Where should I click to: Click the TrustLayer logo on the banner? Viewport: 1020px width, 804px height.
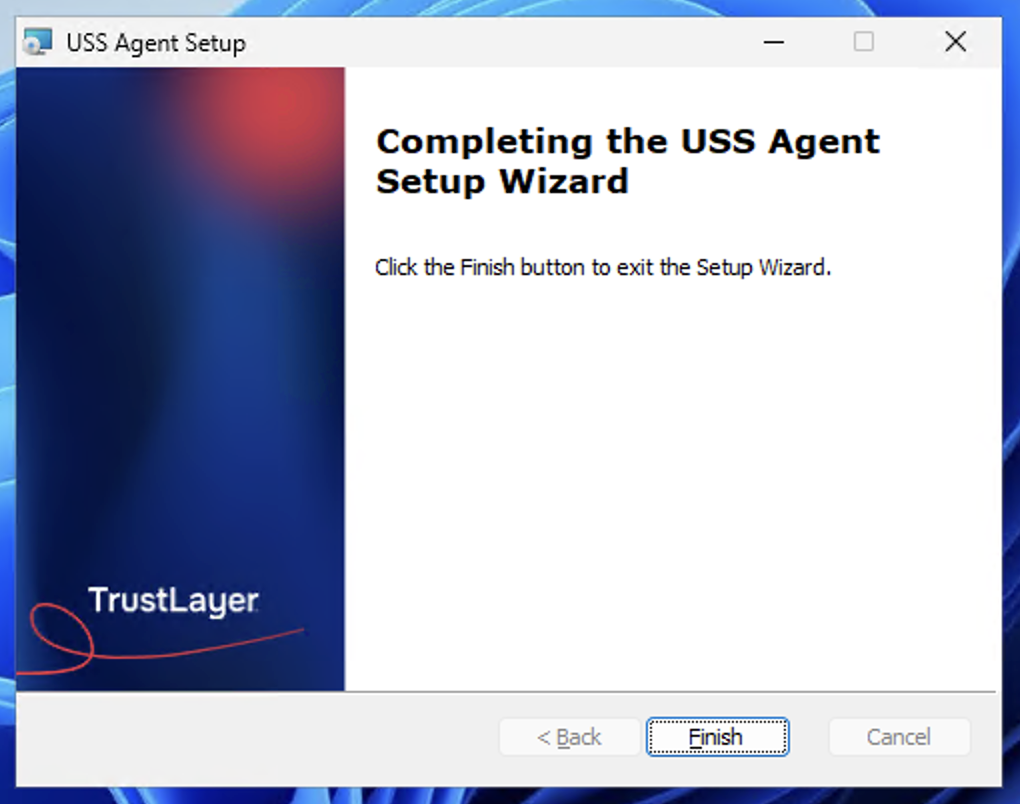(174, 600)
